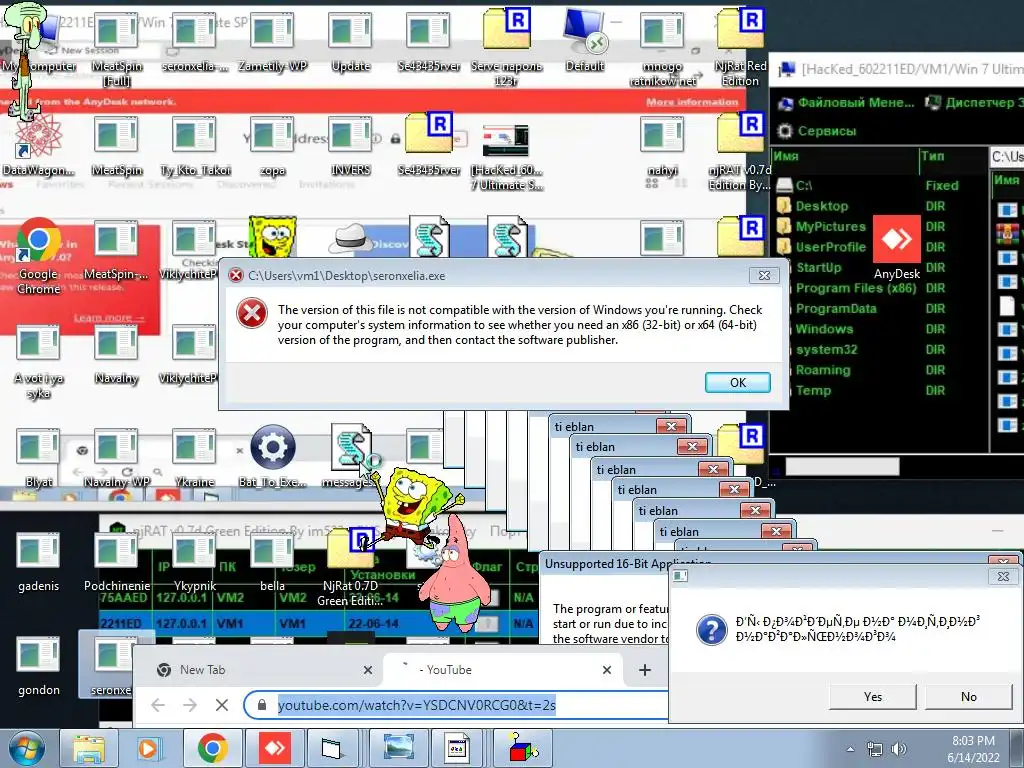1024x768 pixels.
Task: Show hidden system tray icons arrow
Action: [x=850, y=750]
